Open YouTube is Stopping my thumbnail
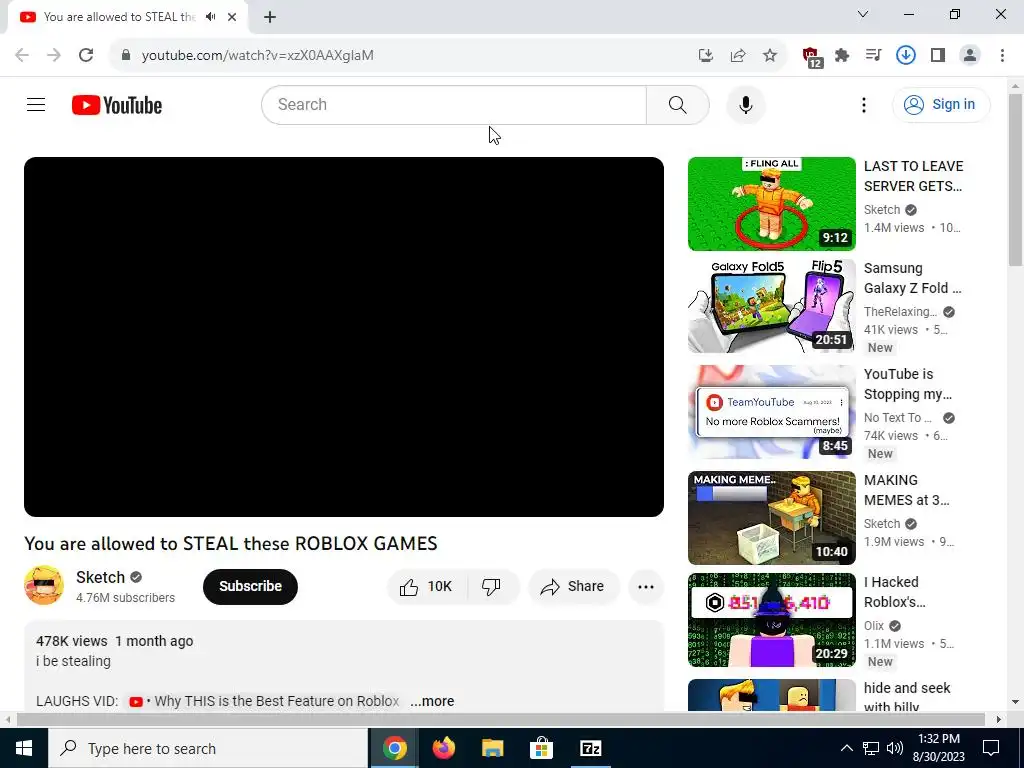The width and height of the screenshot is (1024, 768). coord(771,411)
